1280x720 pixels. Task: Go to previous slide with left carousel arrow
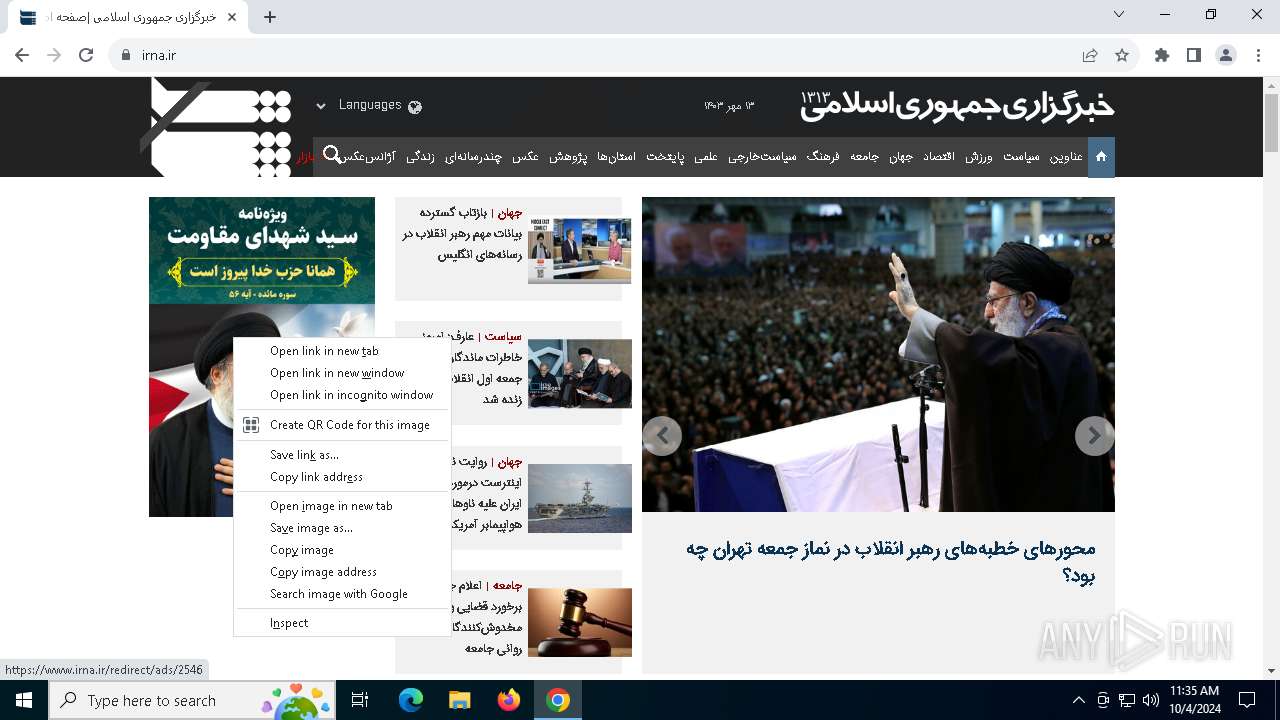[x=662, y=436]
